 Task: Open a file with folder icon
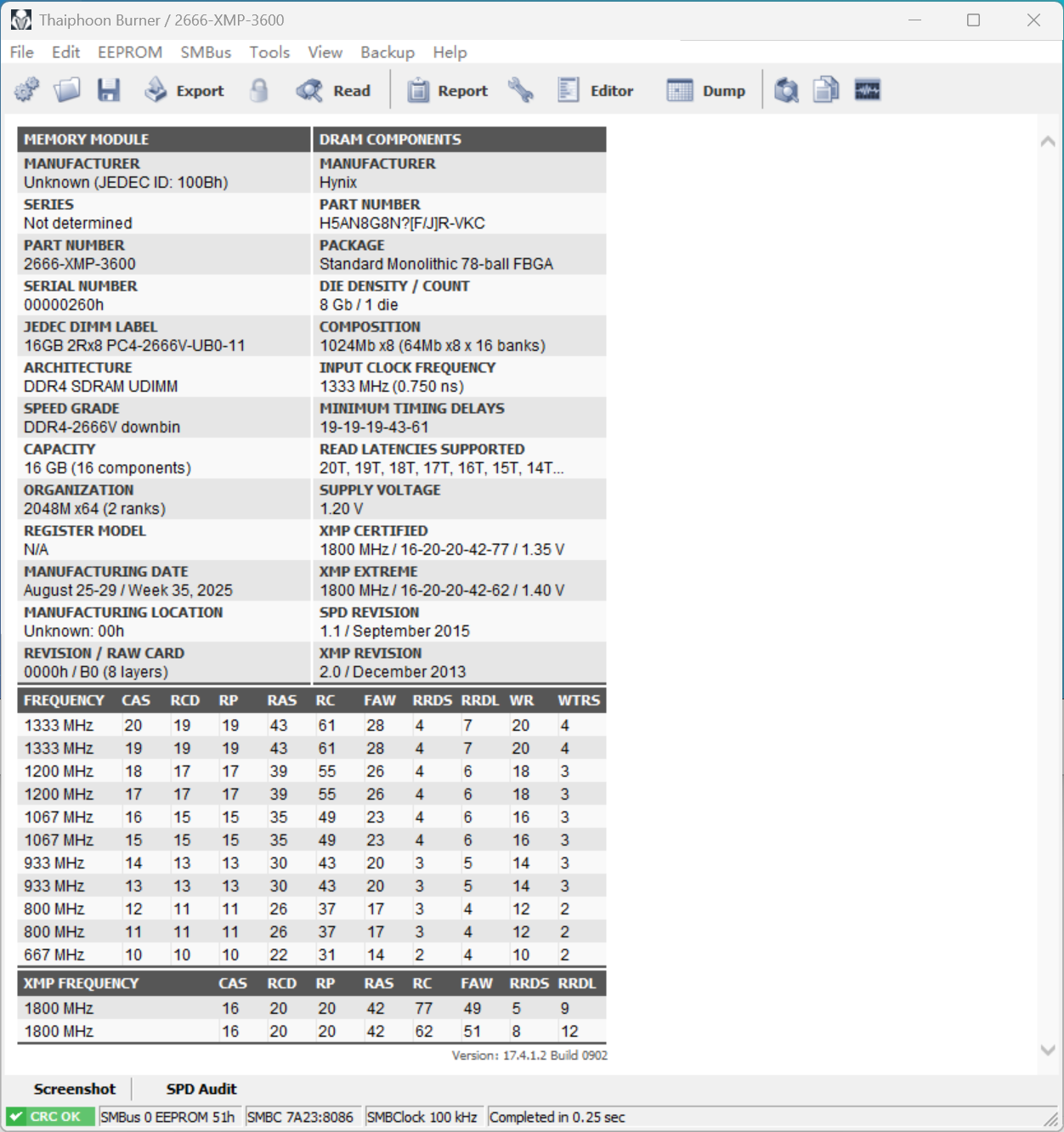click(67, 90)
